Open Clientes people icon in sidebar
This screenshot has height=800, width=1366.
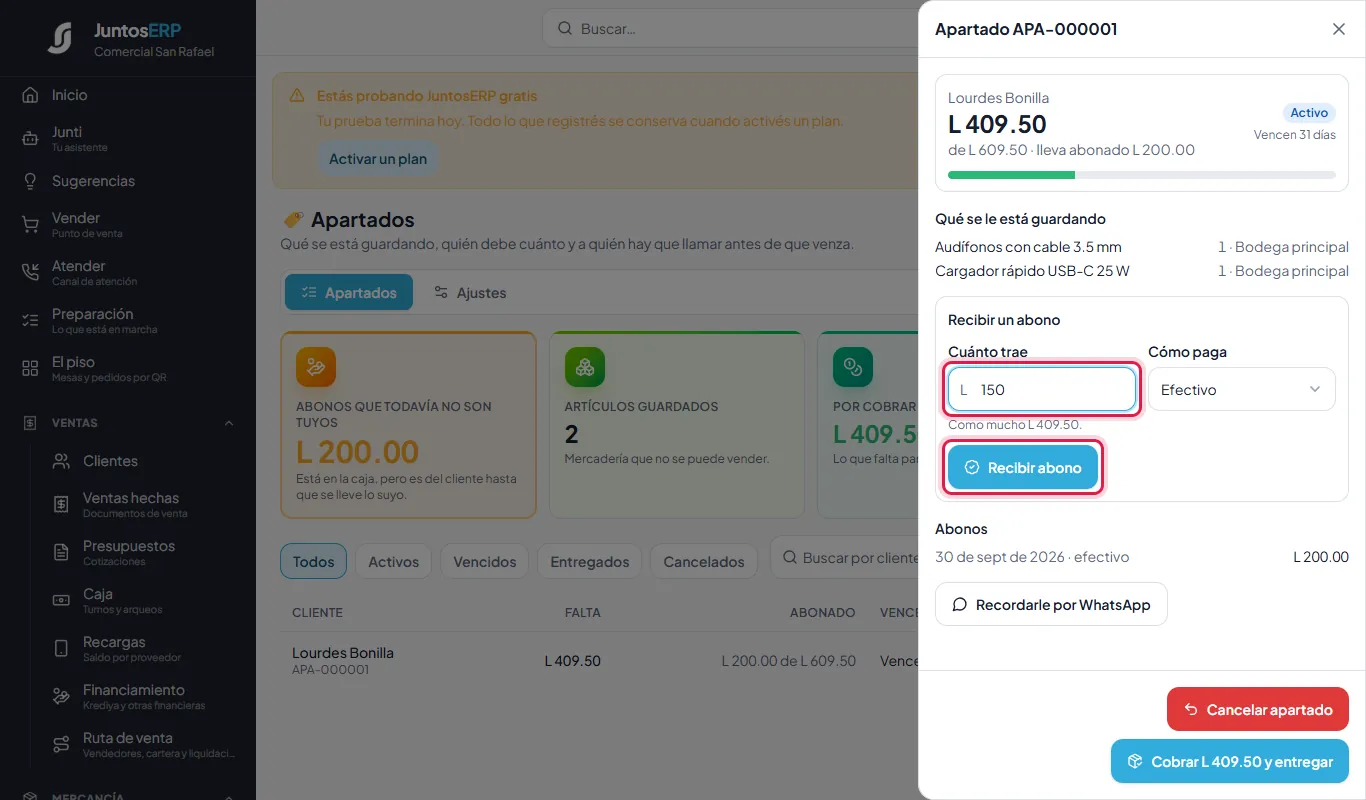click(x=61, y=461)
